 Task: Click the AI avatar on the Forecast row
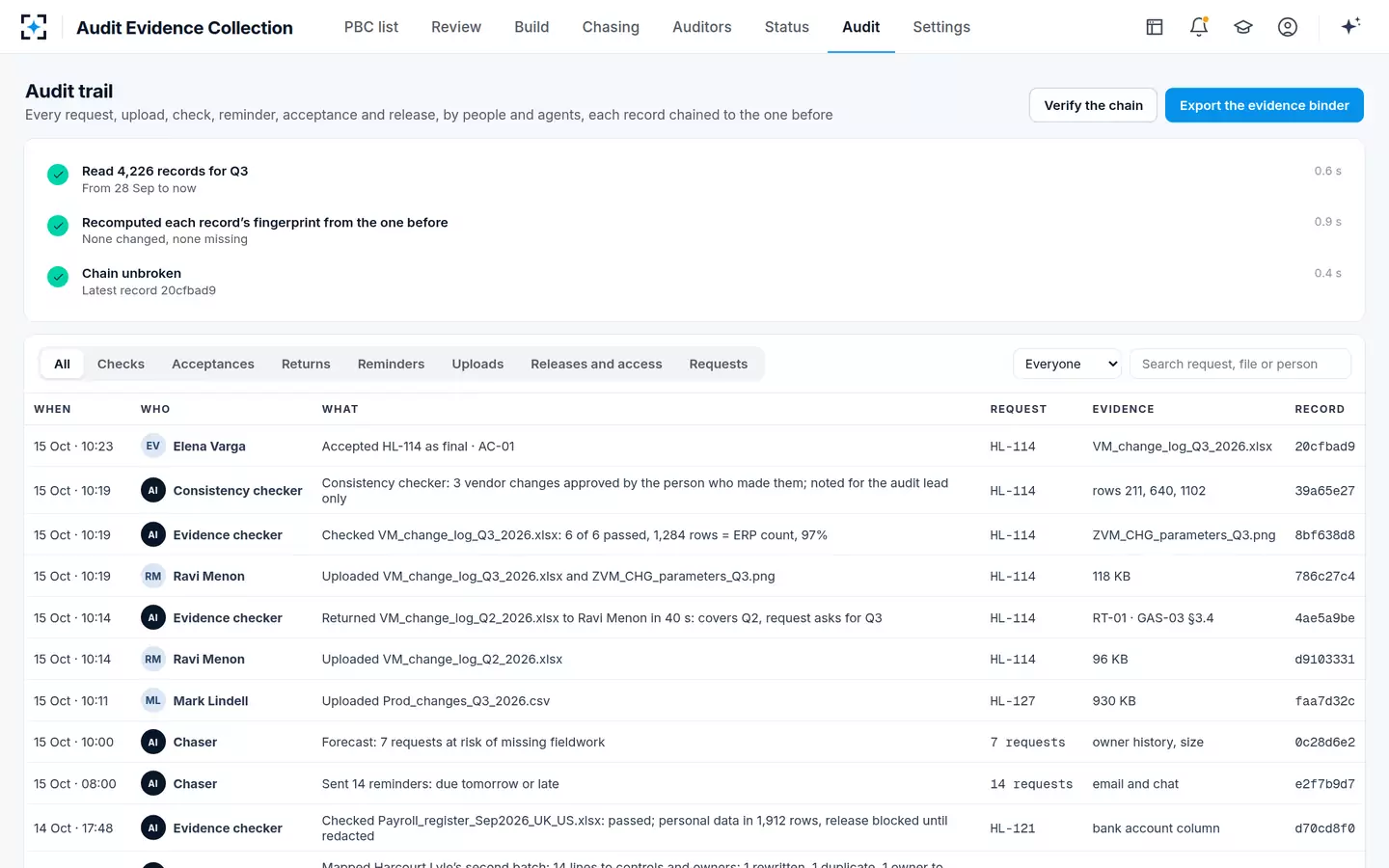153,742
